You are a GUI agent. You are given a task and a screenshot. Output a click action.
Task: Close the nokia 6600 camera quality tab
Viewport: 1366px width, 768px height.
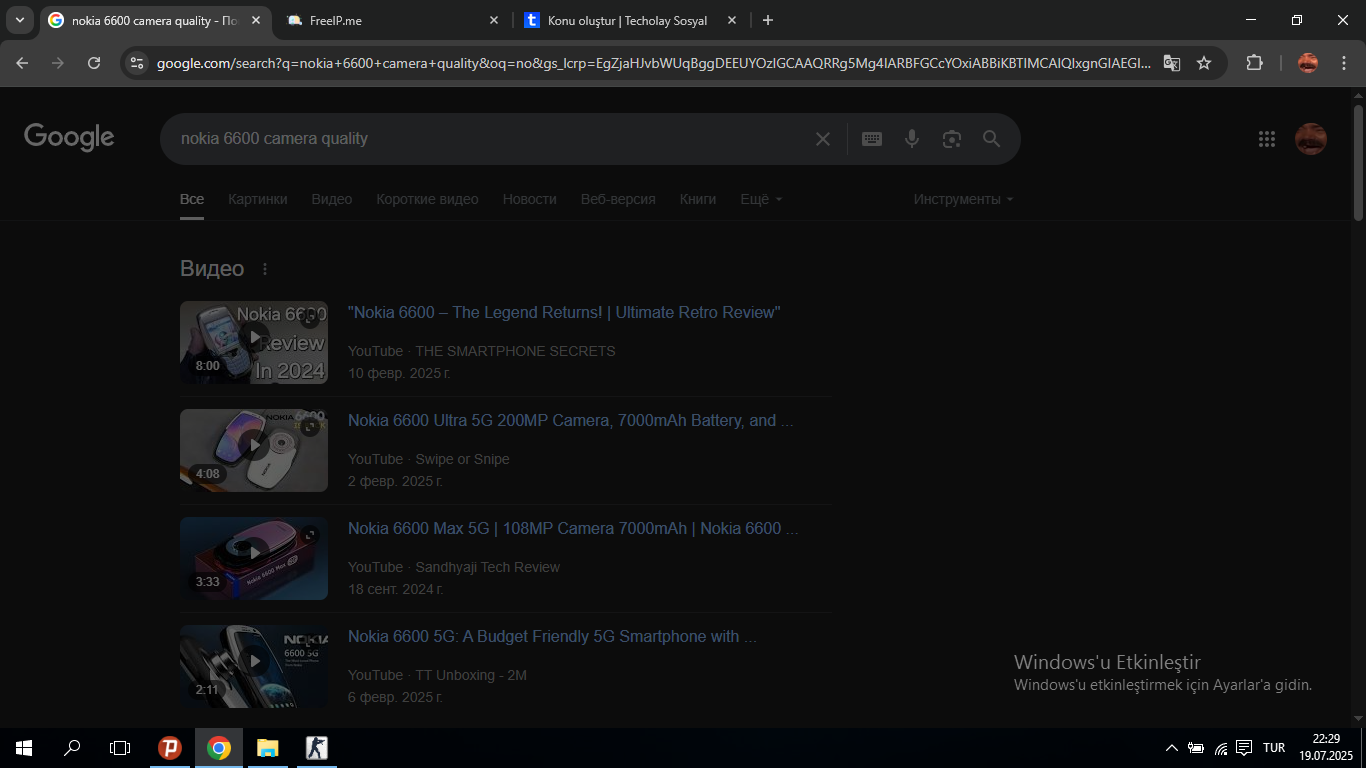coord(256,20)
